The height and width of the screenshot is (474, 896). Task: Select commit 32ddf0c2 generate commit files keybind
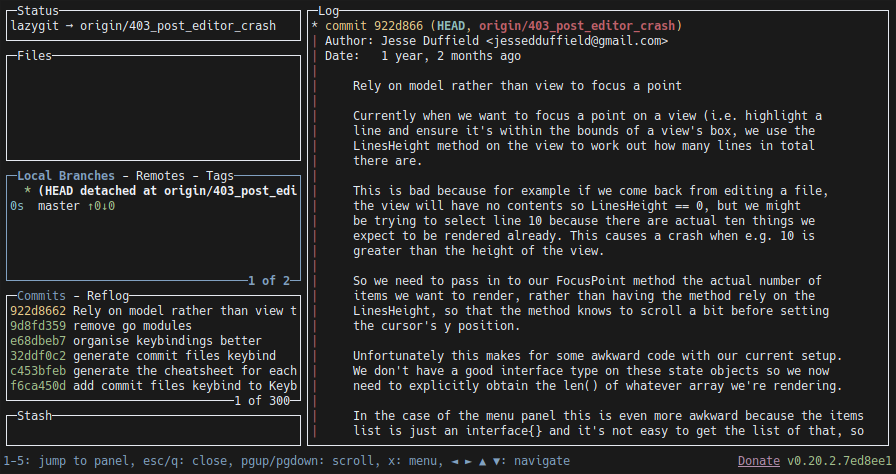pyautogui.click(x=153, y=356)
